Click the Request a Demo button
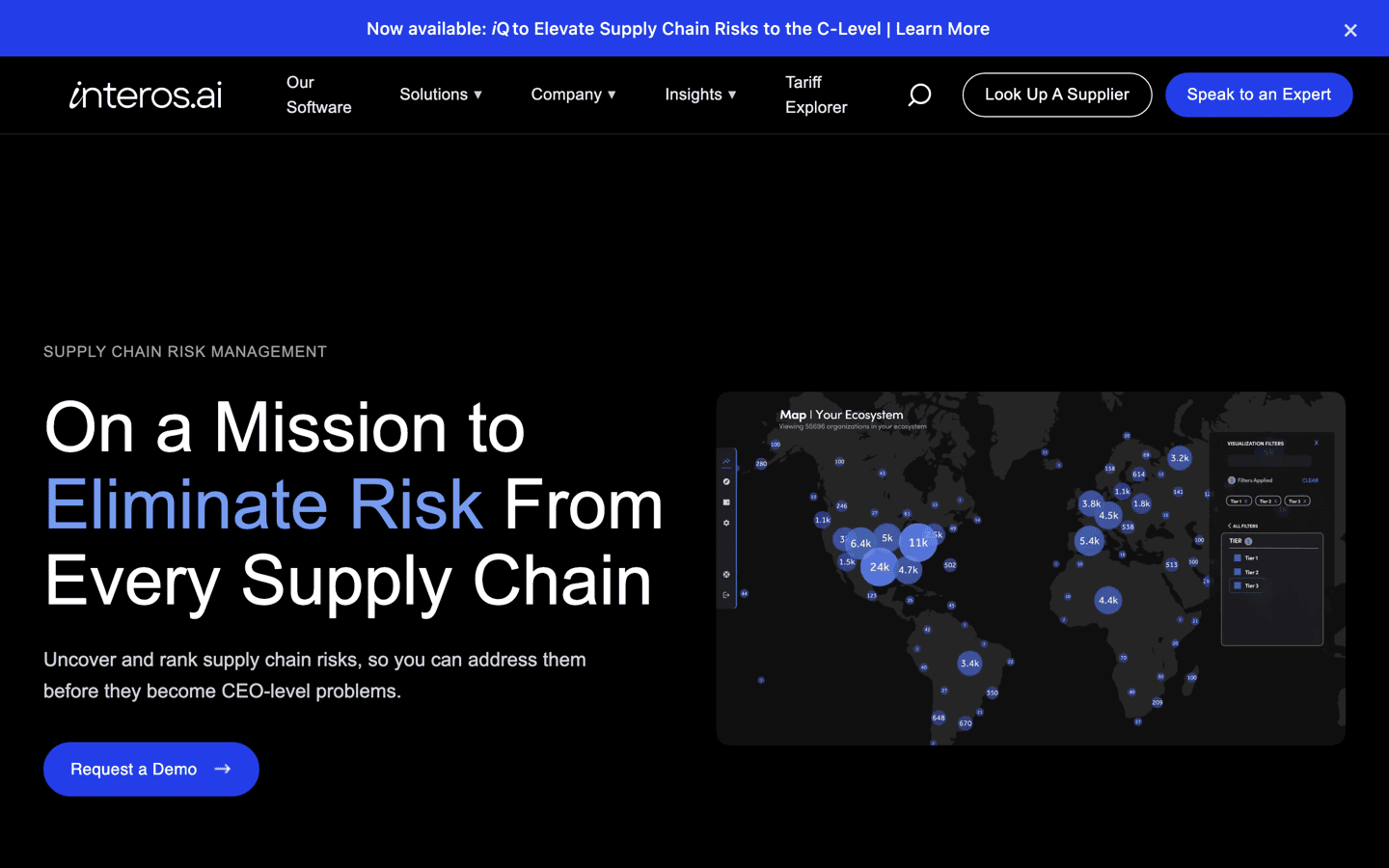Viewport: 1389px width, 868px height. [151, 769]
